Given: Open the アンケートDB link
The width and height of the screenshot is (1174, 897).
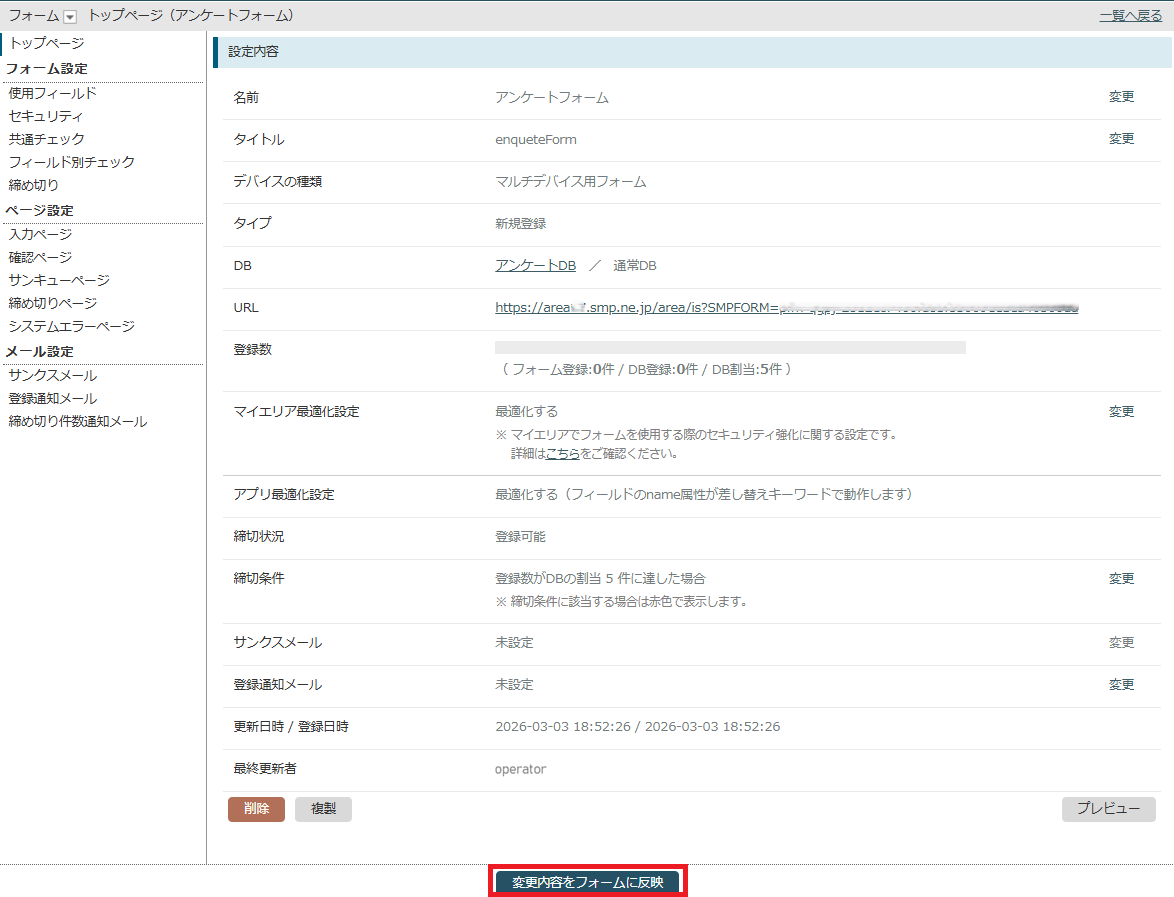Looking at the screenshot, I should (535, 265).
